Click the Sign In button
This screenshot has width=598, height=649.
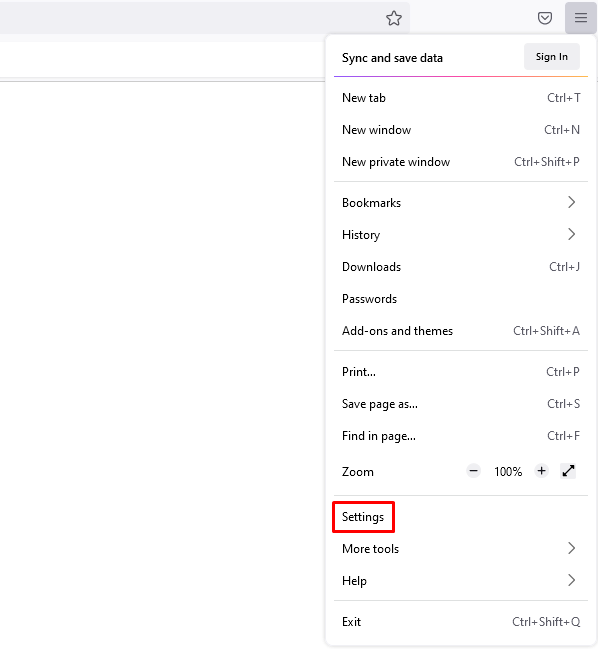(x=552, y=57)
